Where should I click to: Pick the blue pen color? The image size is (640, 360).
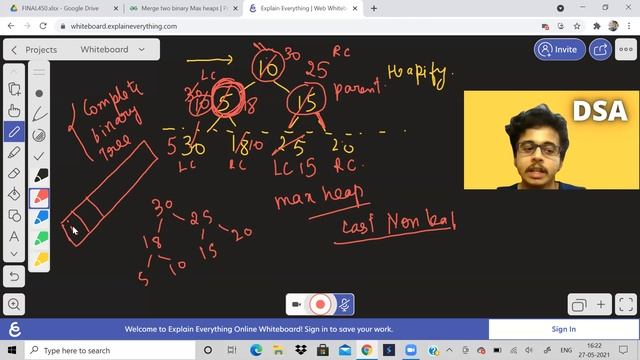40,218
